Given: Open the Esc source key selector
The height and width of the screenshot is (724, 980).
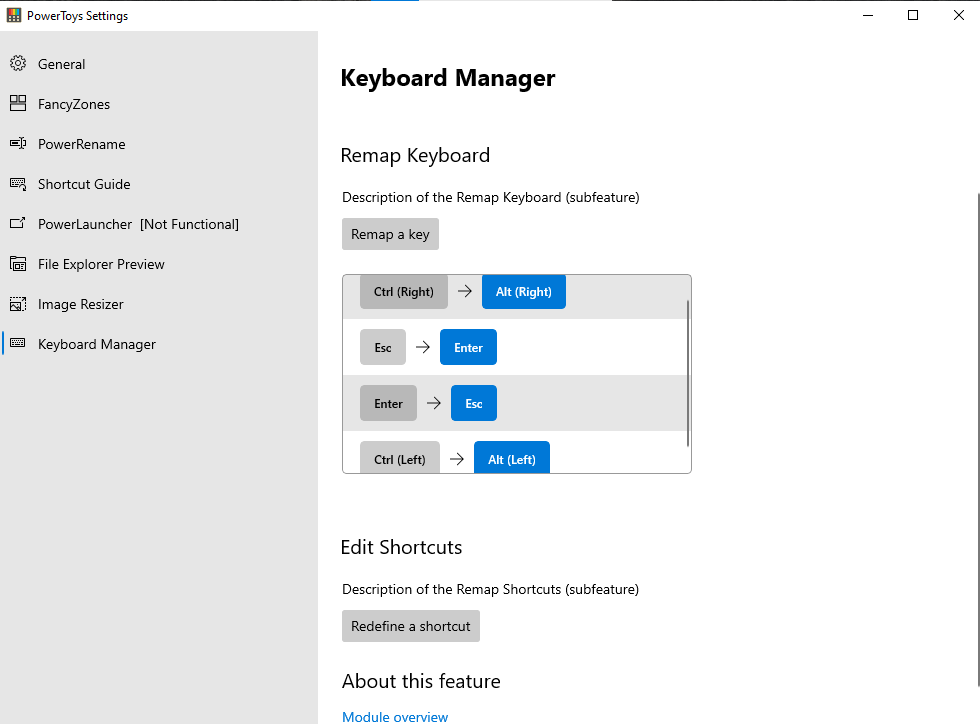Looking at the screenshot, I should [382, 347].
